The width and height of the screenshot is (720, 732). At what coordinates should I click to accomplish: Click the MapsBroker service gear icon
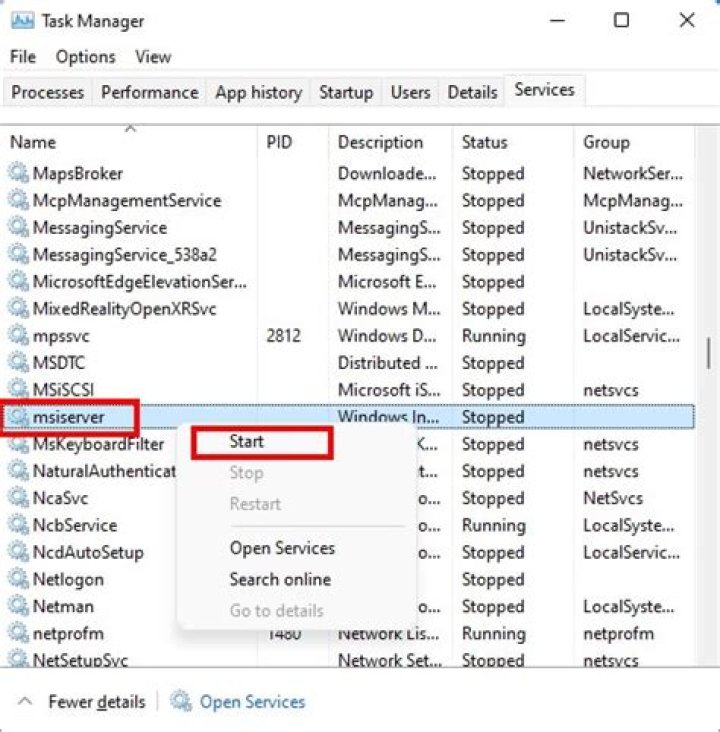click(x=19, y=172)
